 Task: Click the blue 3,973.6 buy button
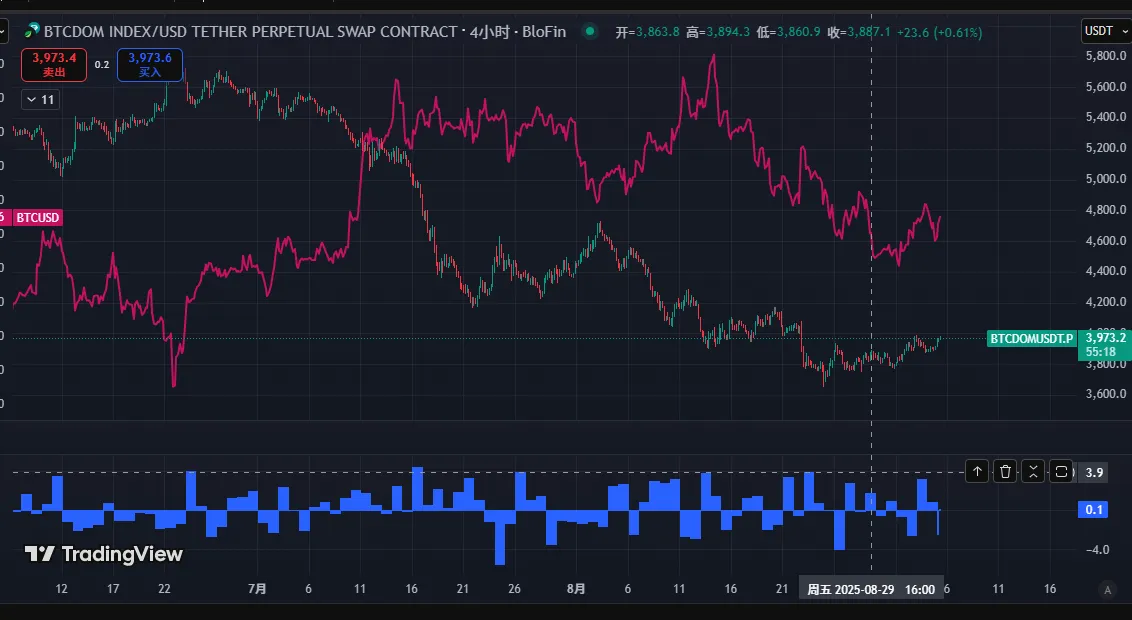click(x=149, y=64)
